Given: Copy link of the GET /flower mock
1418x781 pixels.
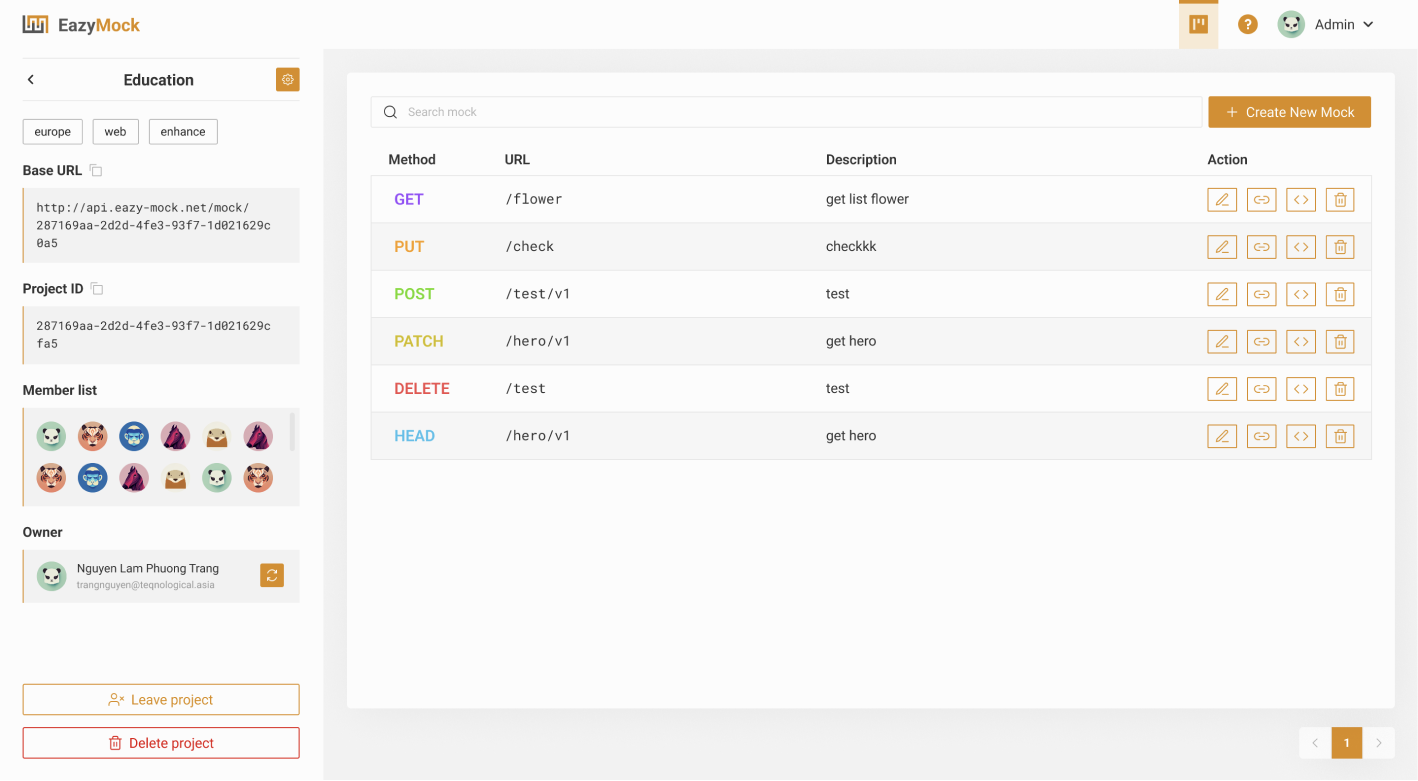Looking at the screenshot, I should [1262, 200].
